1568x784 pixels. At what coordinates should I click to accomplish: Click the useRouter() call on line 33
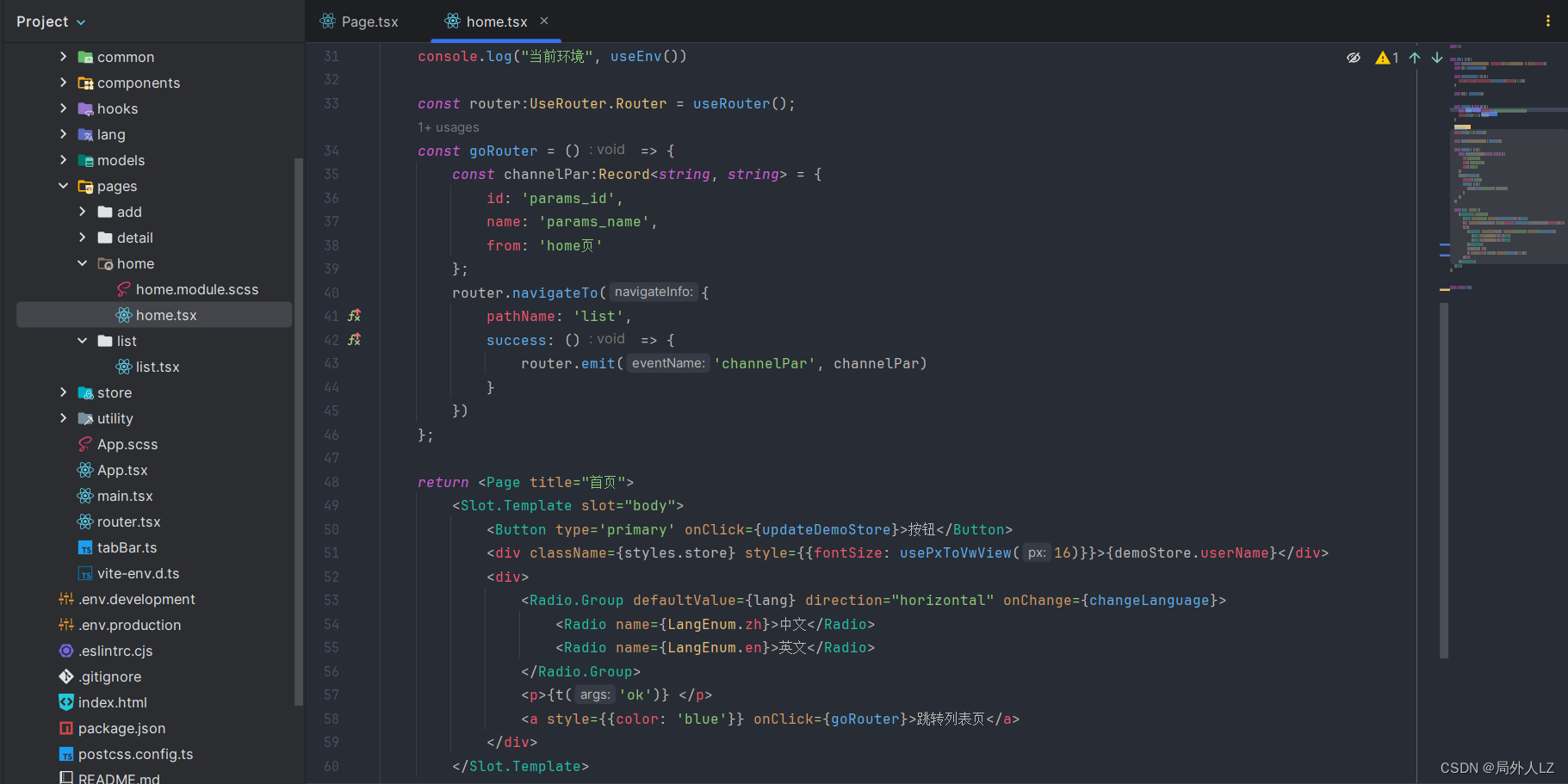(741, 104)
